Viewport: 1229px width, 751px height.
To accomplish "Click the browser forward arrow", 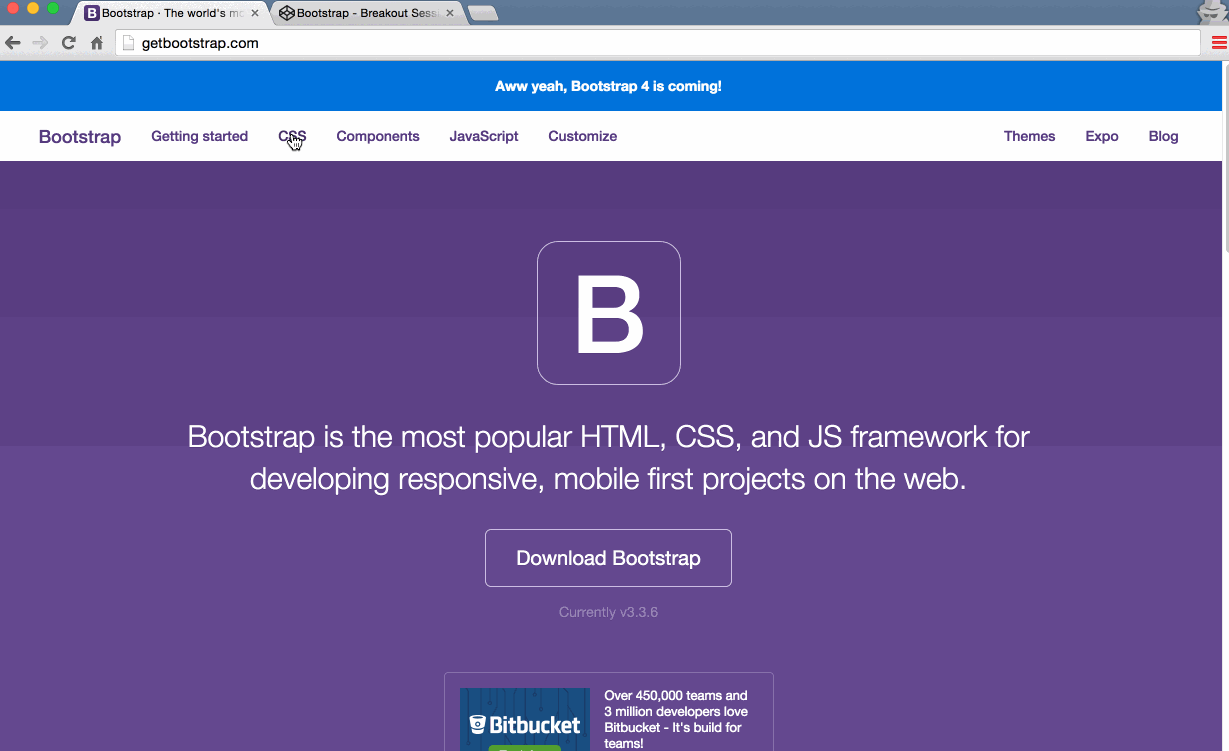I will pos(40,43).
